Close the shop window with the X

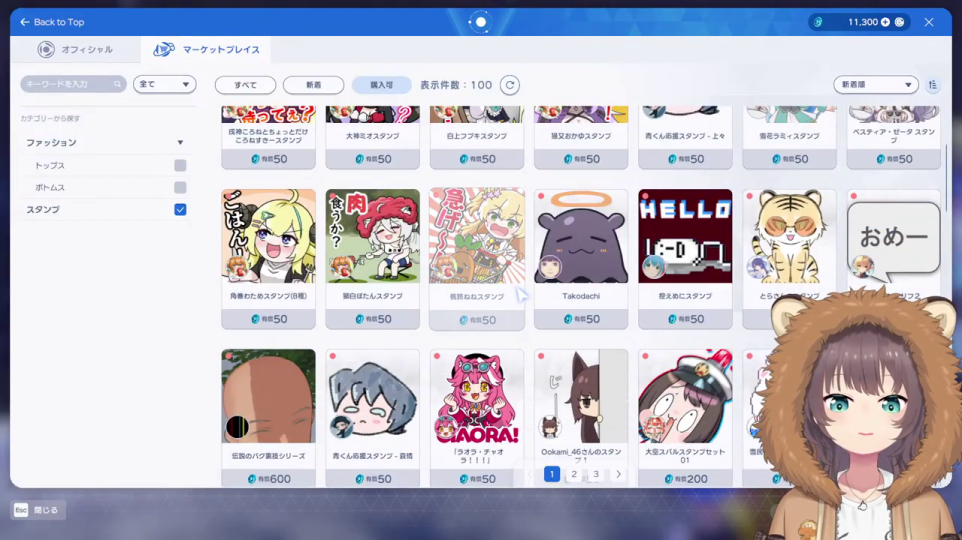click(929, 22)
